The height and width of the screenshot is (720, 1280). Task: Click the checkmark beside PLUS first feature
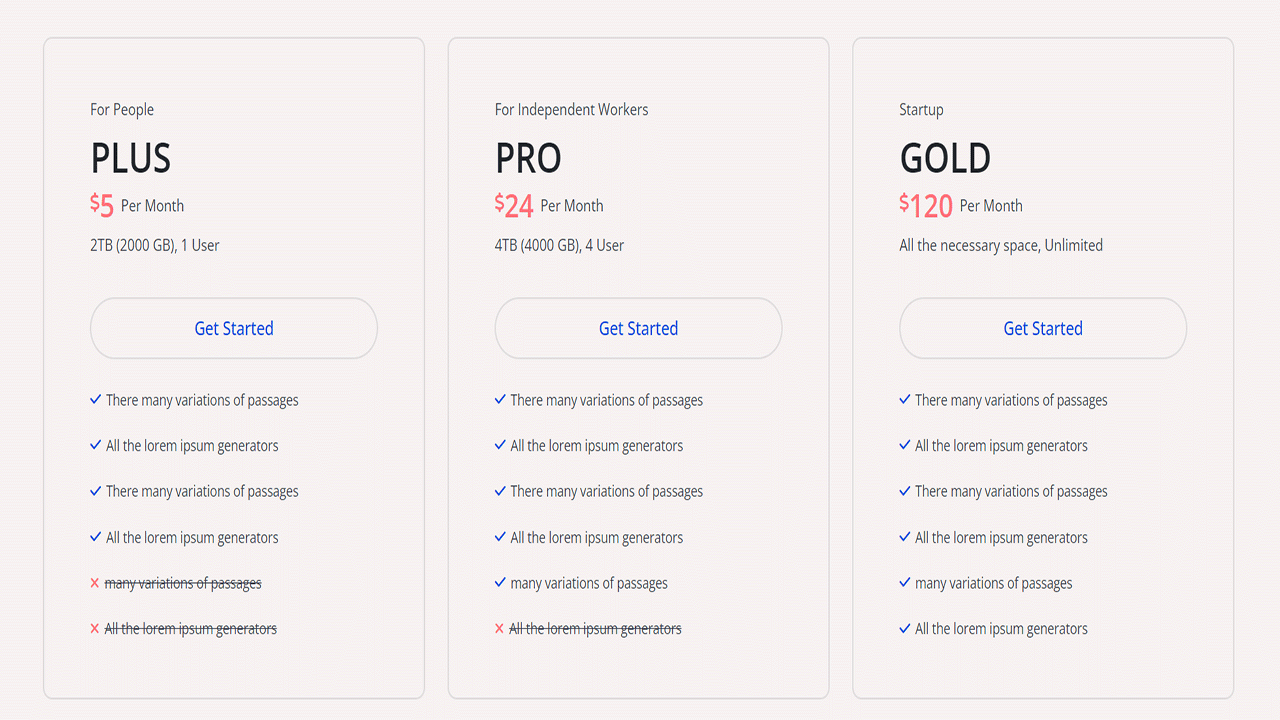[94, 399]
